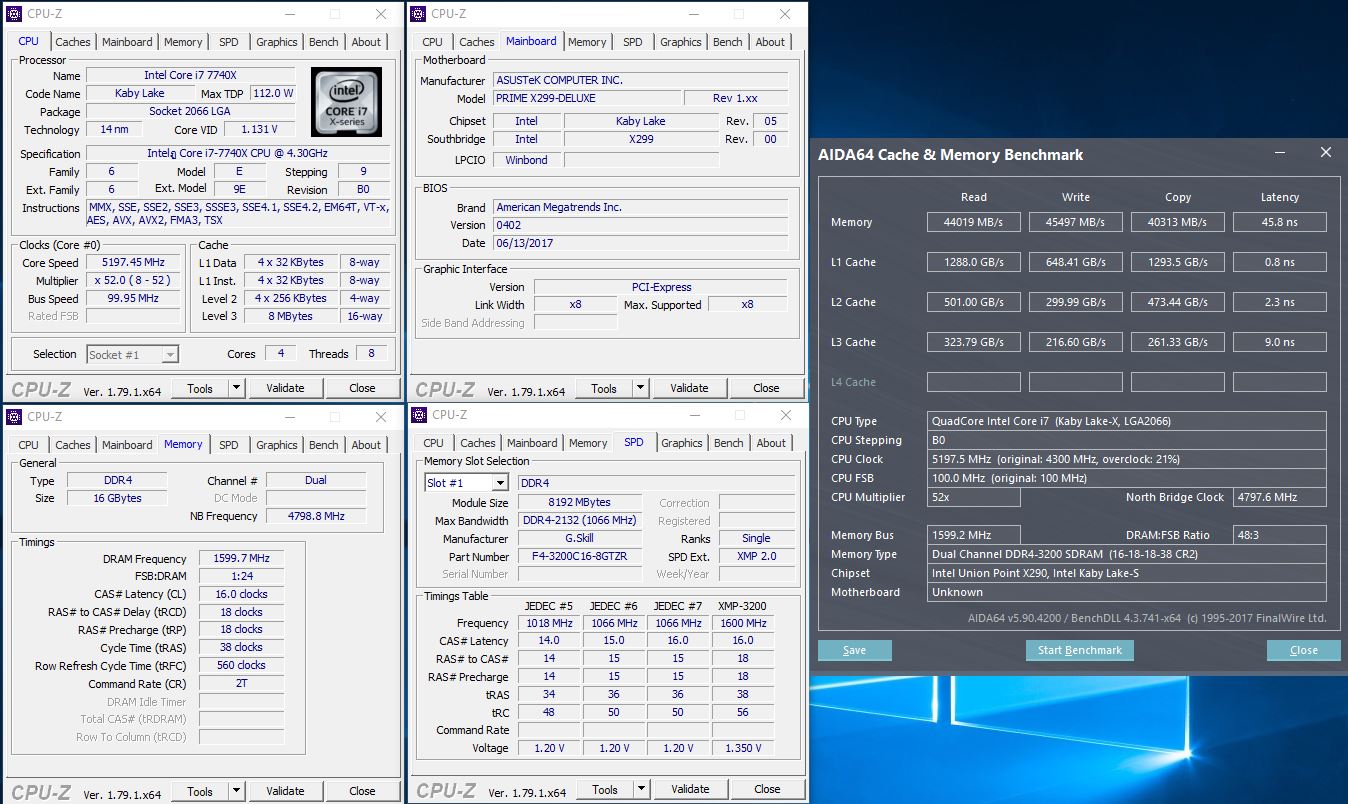The height and width of the screenshot is (804, 1348).
Task: Select the Mainboard tab in the CPU window
Action: (x=127, y=42)
